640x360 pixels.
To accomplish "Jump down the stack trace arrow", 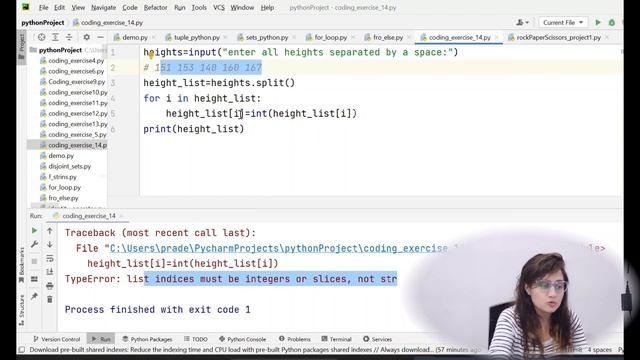I will tap(50, 244).
